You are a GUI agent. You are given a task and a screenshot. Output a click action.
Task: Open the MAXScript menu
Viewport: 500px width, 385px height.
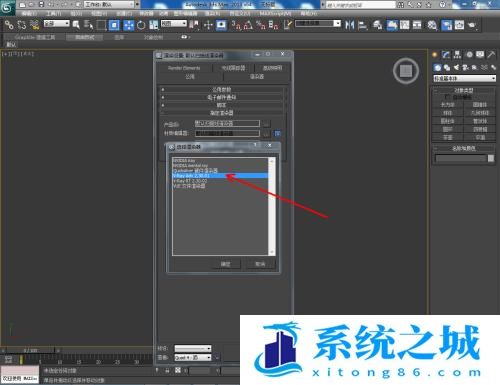[x=275, y=13]
